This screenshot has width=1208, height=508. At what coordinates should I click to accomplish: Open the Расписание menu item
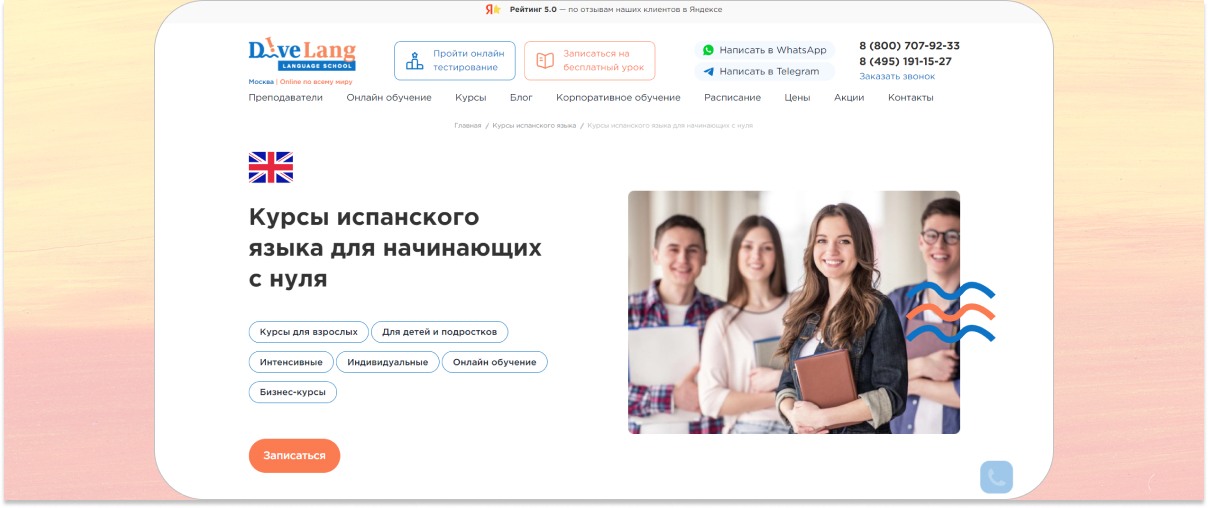[732, 98]
